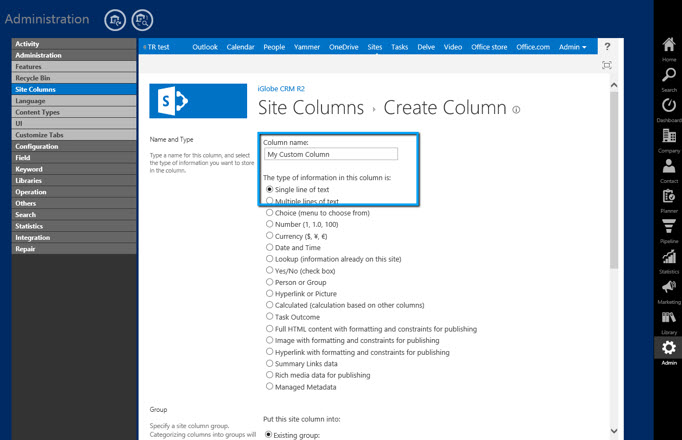The width and height of the screenshot is (682, 440).
Task: Select Date and Time radio
Action: pos(270,247)
